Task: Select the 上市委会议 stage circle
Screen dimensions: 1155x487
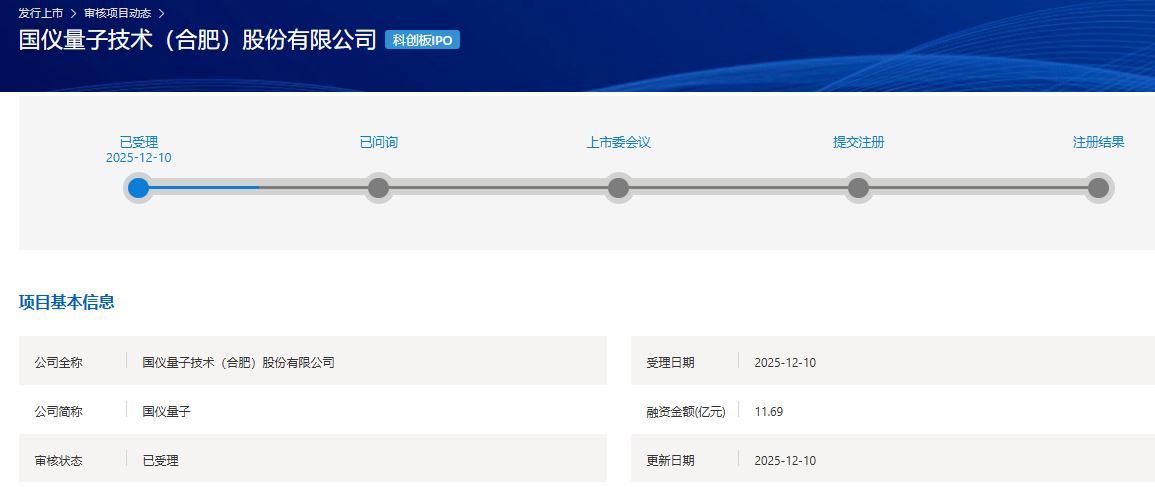Action: (x=618, y=187)
